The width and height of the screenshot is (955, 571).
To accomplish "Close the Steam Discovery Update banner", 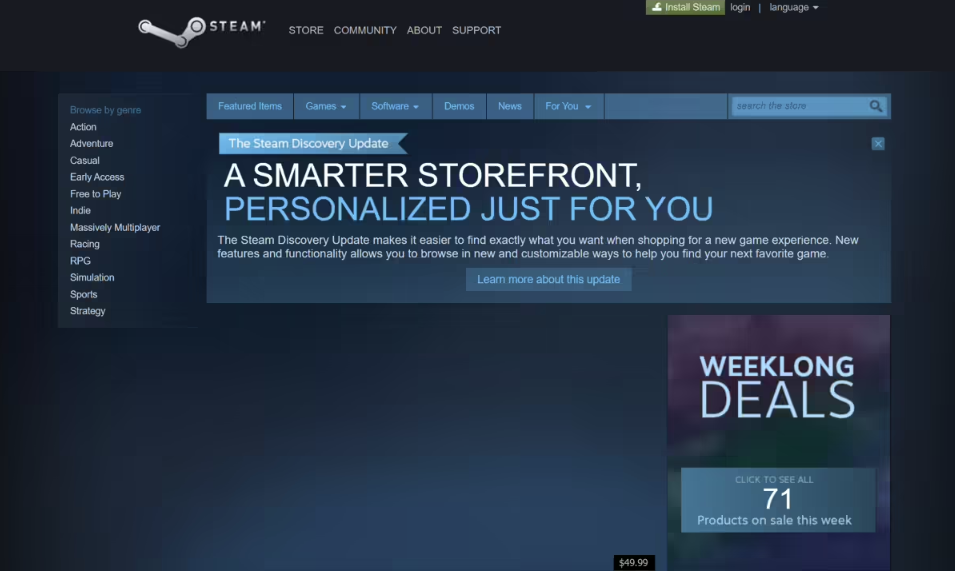I will [x=878, y=144].
